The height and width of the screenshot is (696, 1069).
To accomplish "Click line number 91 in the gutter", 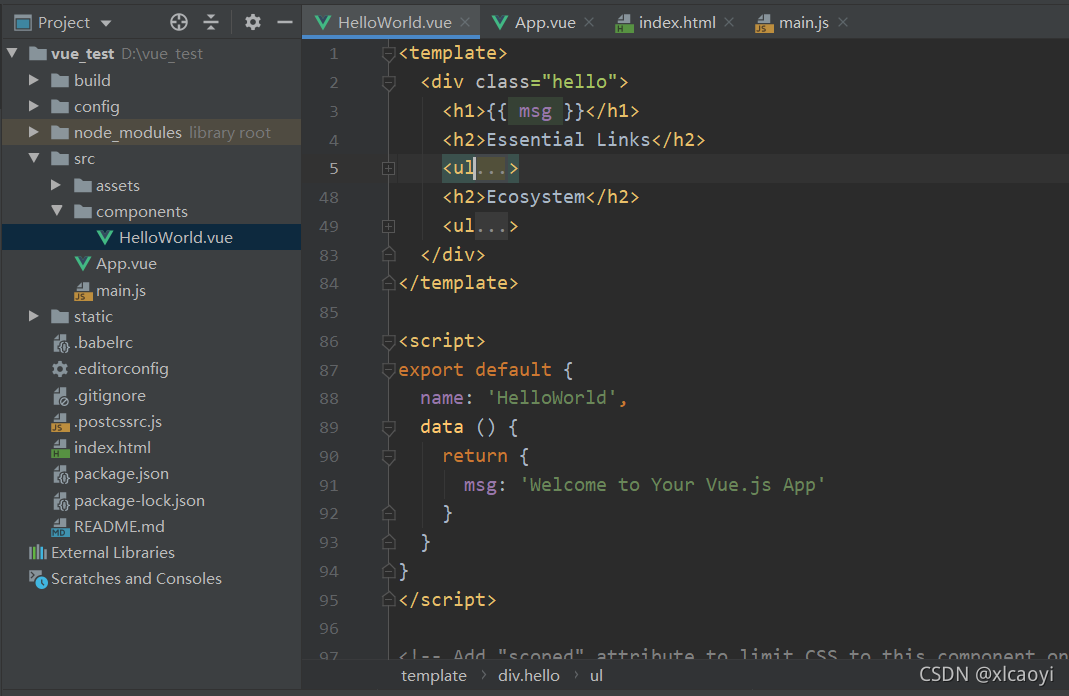I will pyautogui.click(x=329, y=485).
